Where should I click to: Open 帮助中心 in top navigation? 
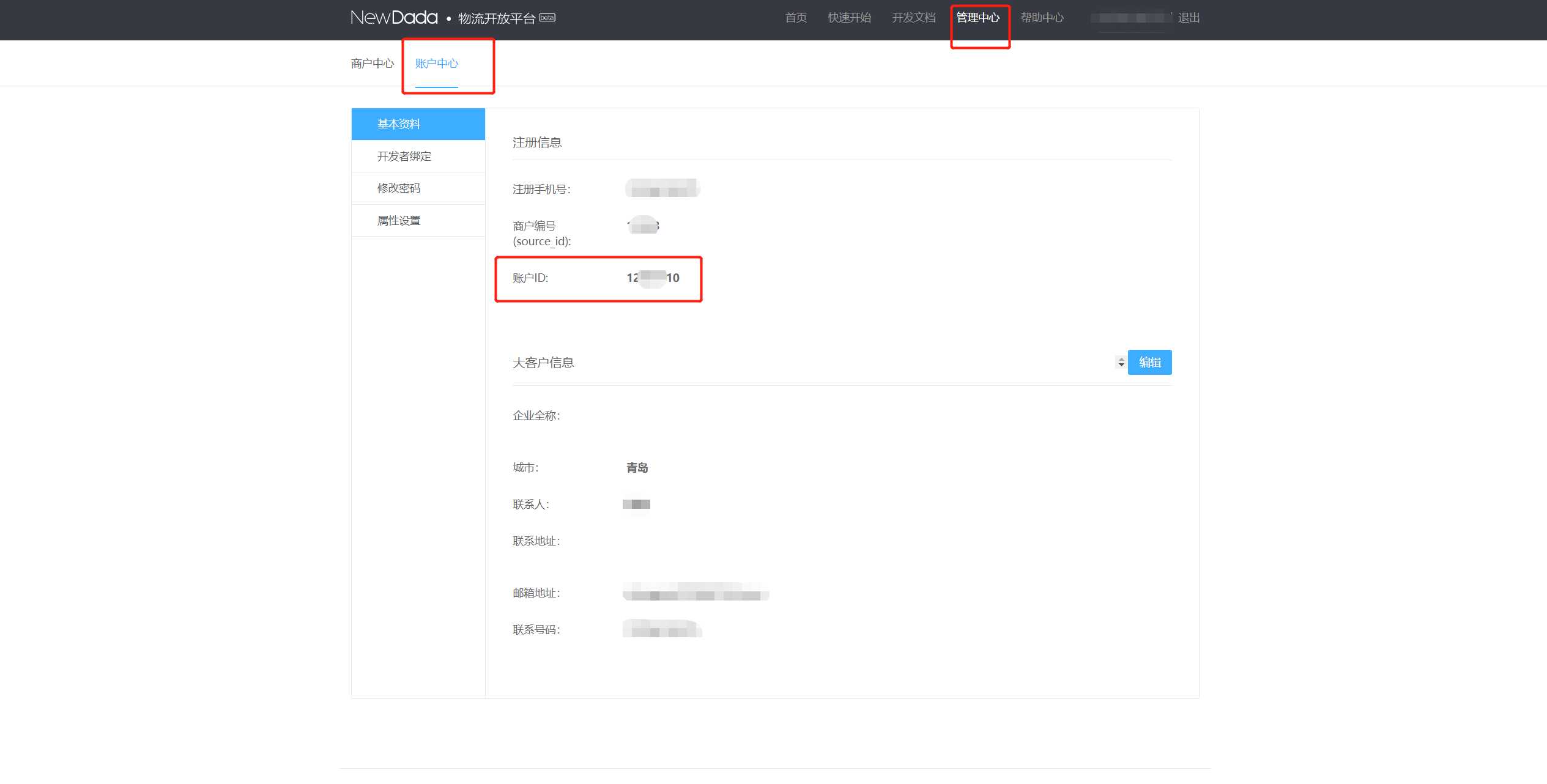[1042, 18]
